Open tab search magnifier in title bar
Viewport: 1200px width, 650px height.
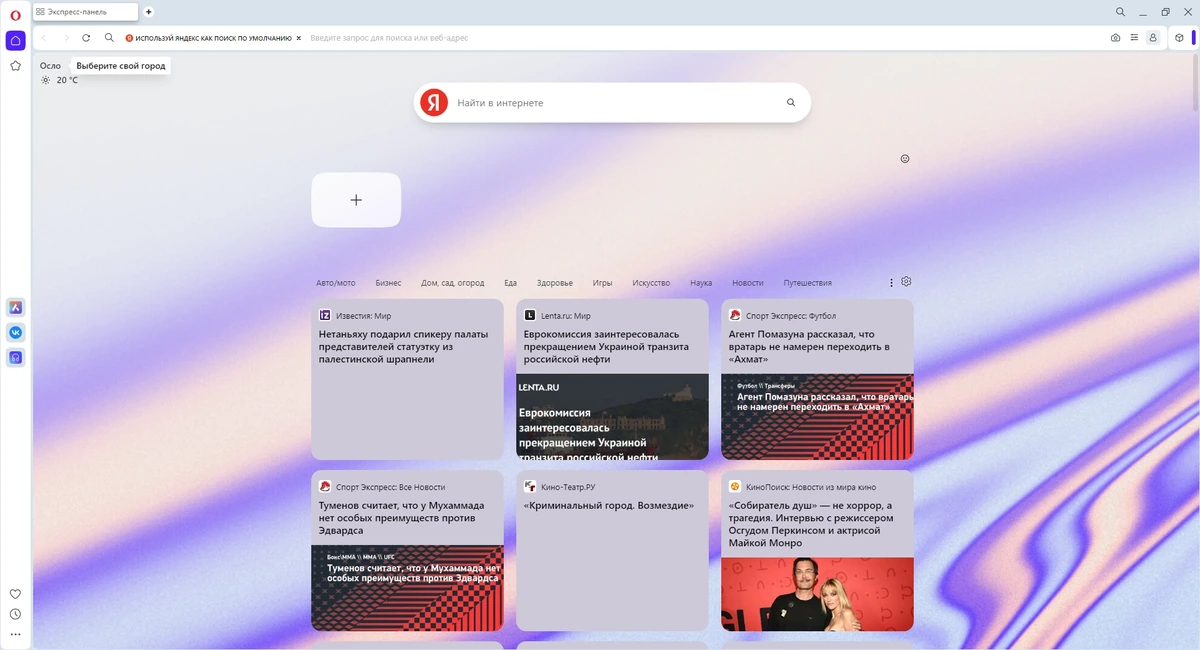[x=1120, y=12]
